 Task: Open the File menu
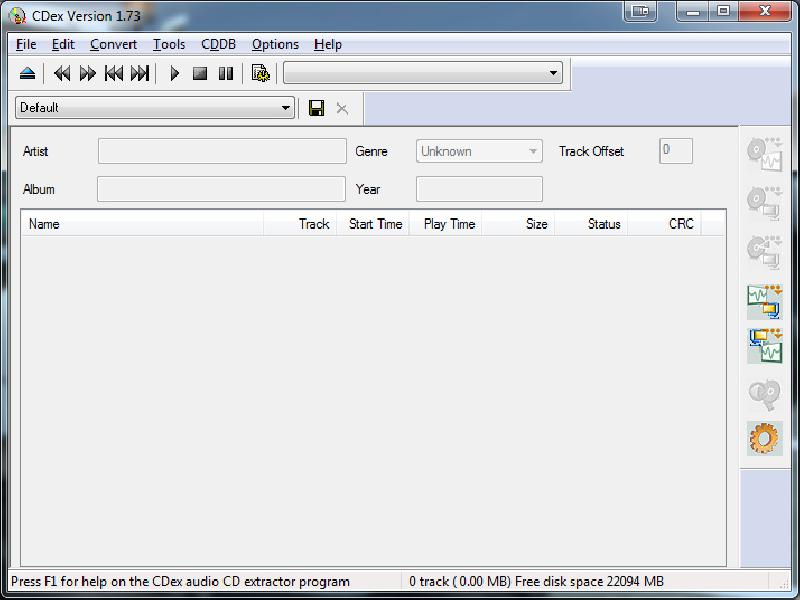click(x=26, y=45)
